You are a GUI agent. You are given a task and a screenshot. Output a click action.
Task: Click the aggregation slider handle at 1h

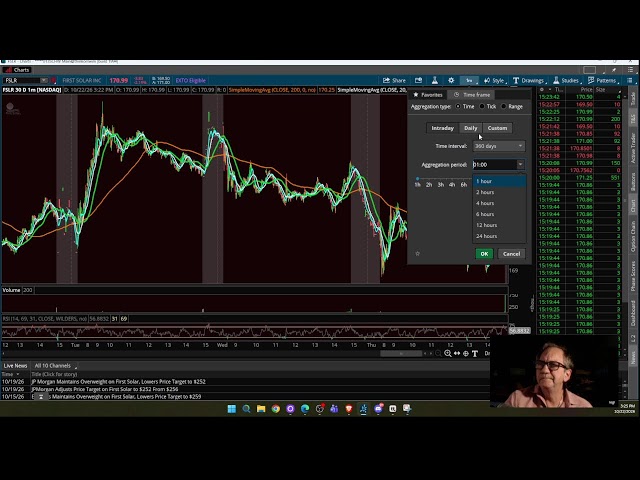417,179
